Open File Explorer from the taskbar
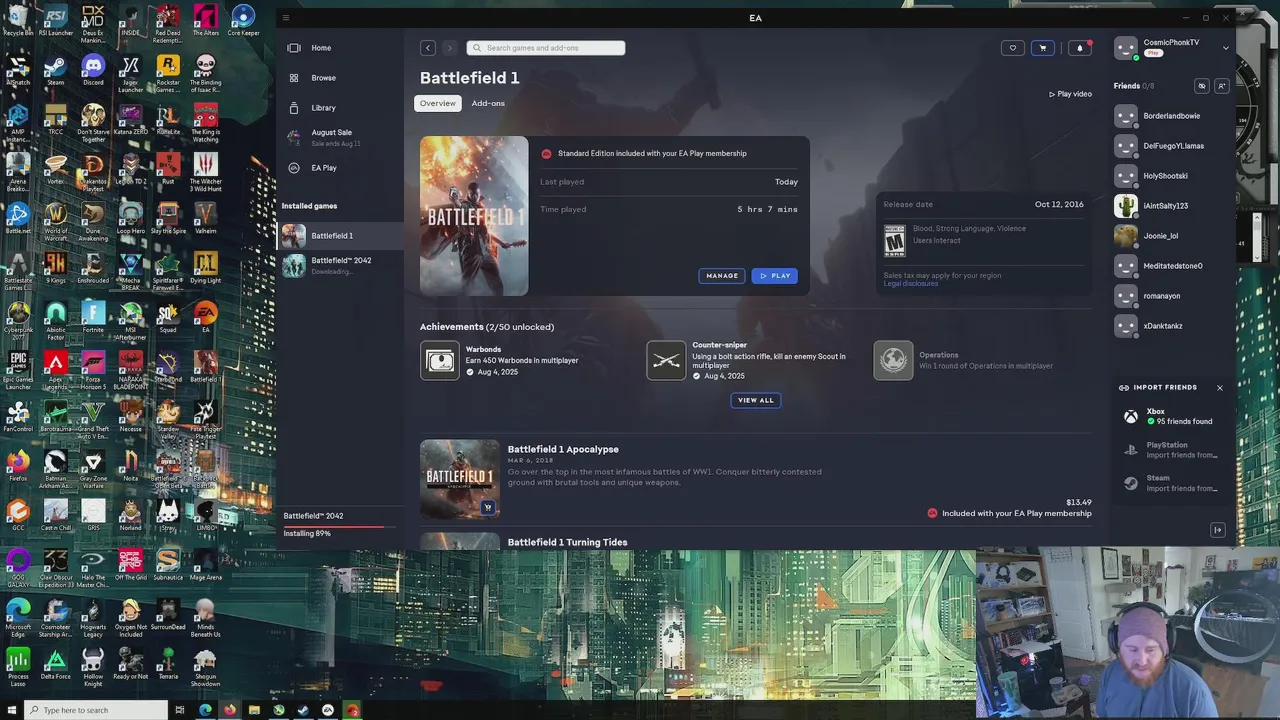The image size is (1280, 720). click(254, 710)
